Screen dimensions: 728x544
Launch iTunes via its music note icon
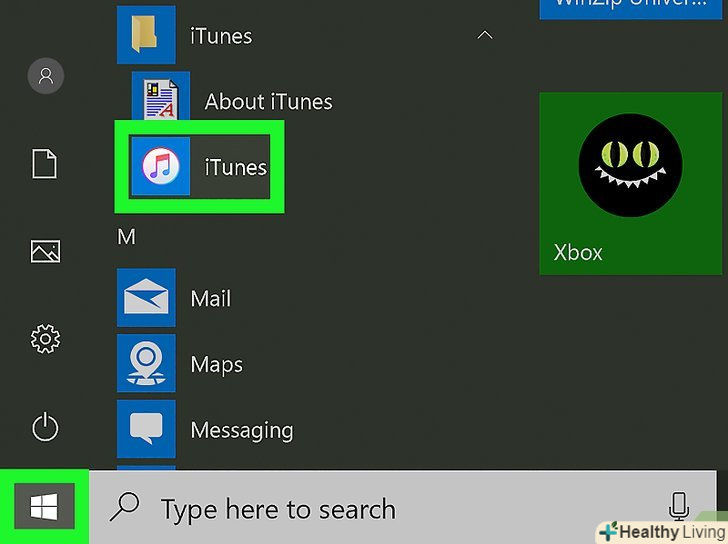(x=161, y=166)
